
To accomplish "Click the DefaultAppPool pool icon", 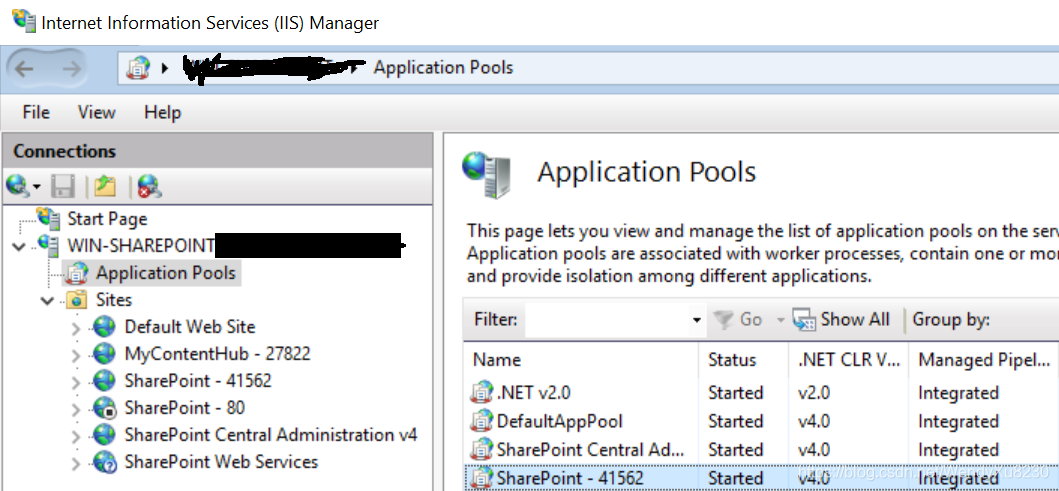I will tap(481, 421).
